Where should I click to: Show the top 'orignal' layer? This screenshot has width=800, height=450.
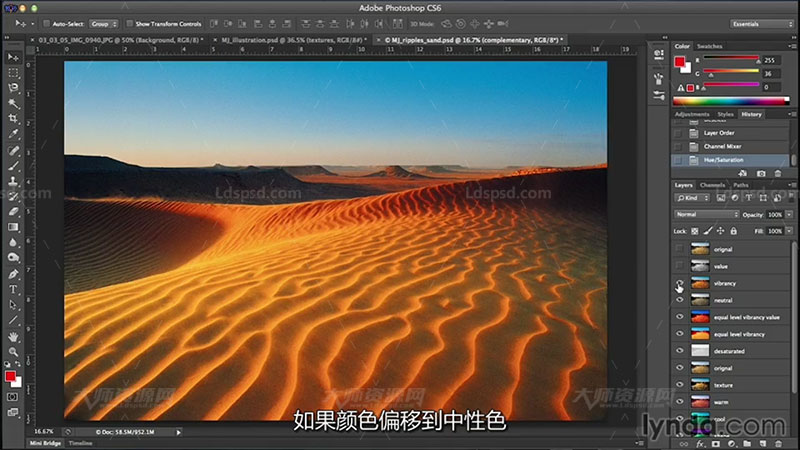click(x=679, y=249)
